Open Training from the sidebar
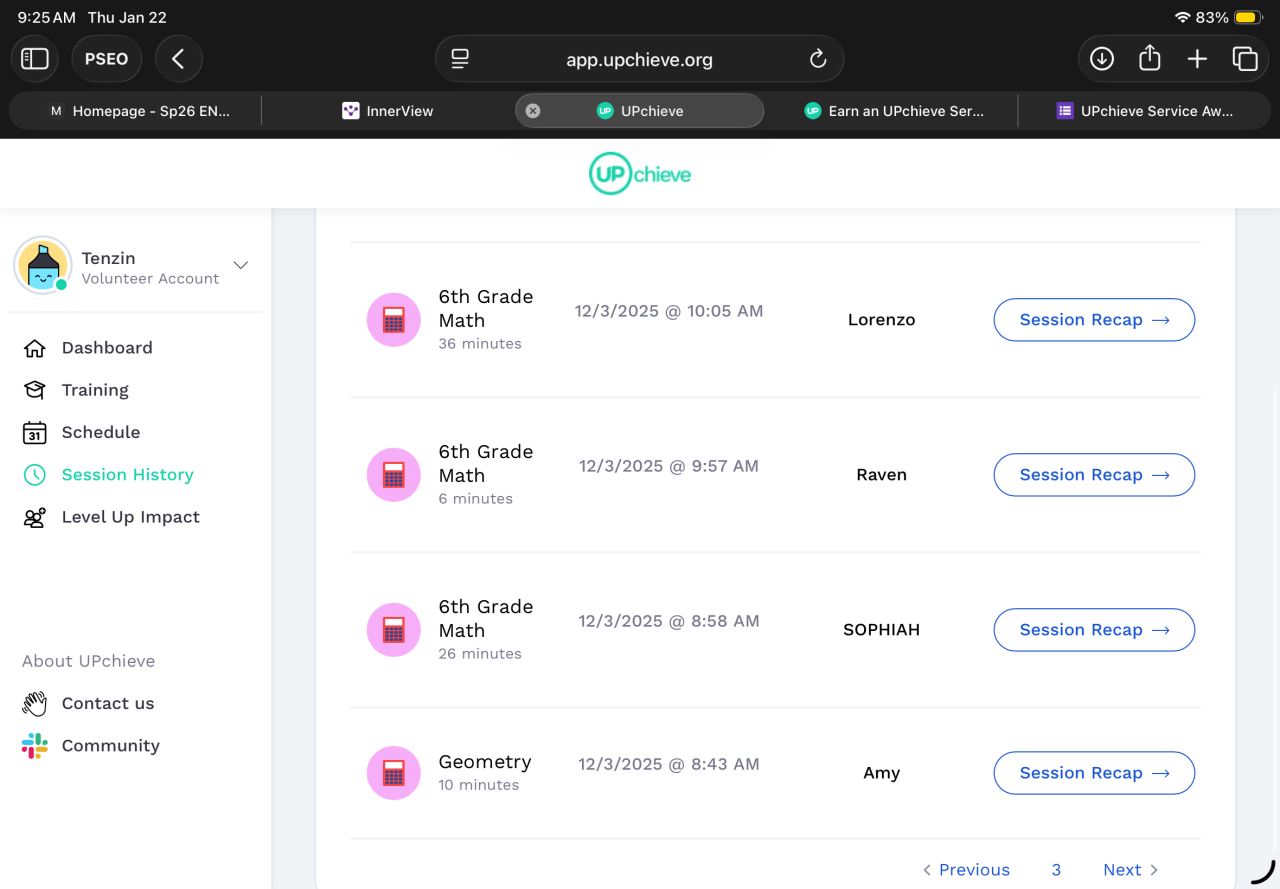 pyautogui.click(x=95, y=390)
